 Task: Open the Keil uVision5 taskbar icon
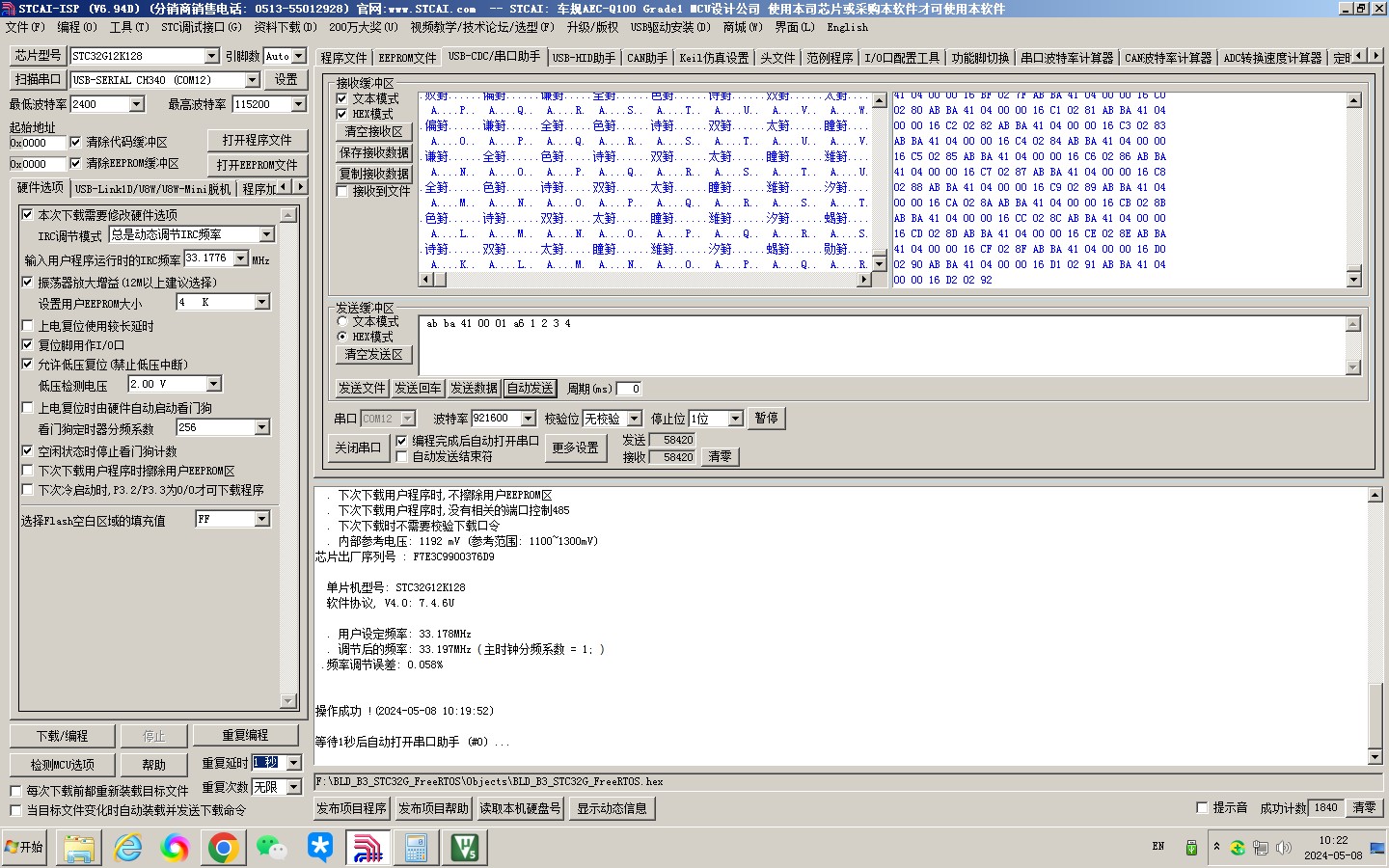click(465, 848)
